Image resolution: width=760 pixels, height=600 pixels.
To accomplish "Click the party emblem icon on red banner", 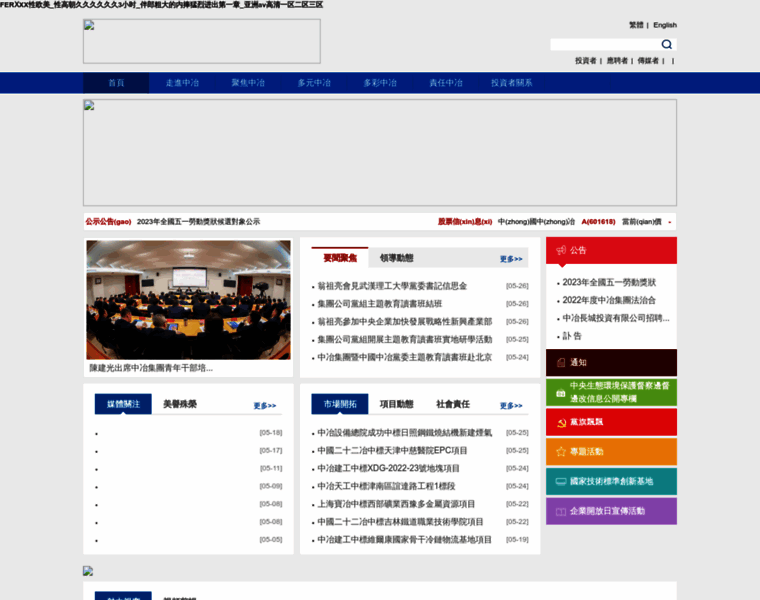I will pyautogui.click(x=561, y=423).
